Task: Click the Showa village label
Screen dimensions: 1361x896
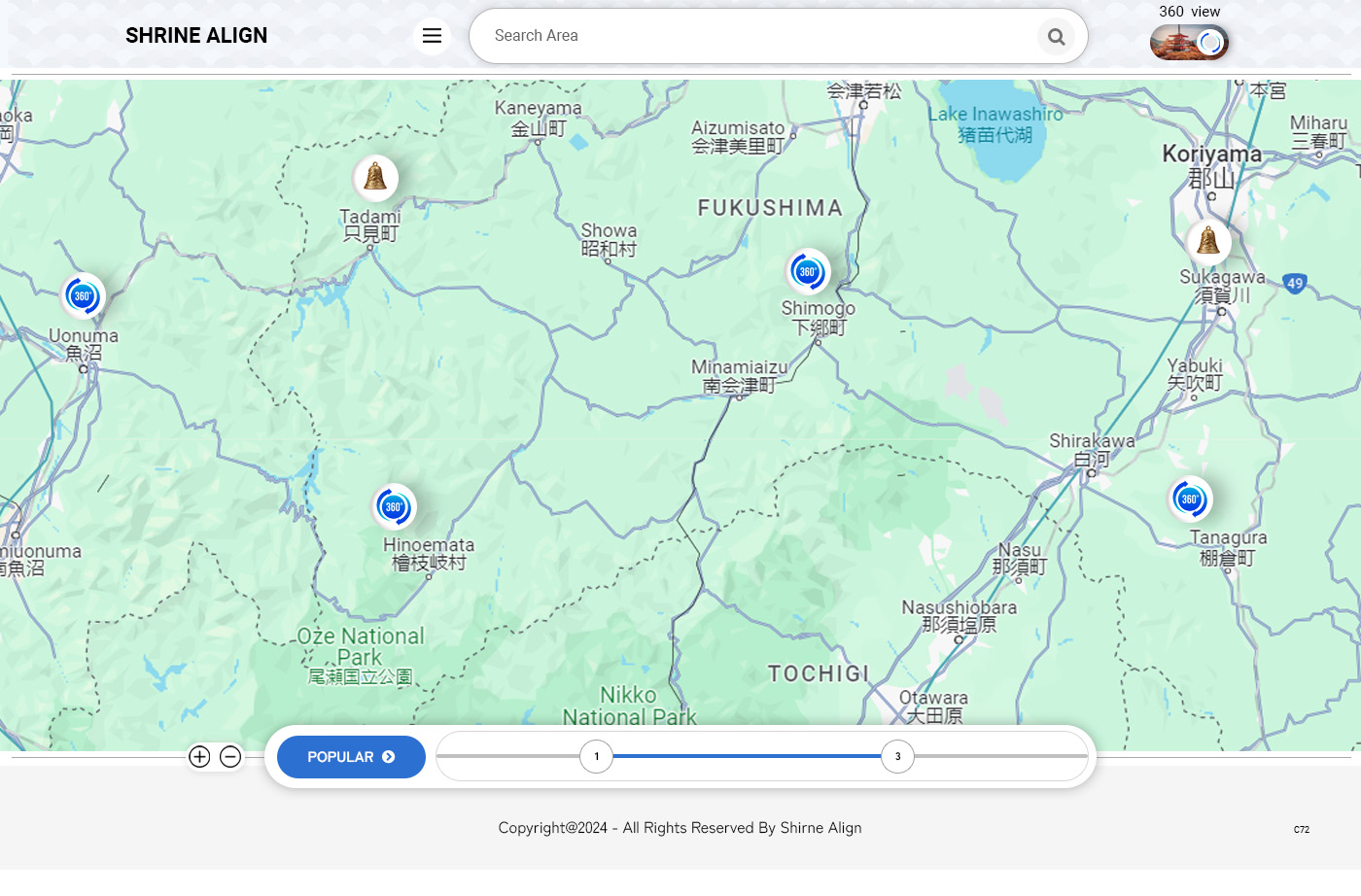Action: (x=609, y=240)
